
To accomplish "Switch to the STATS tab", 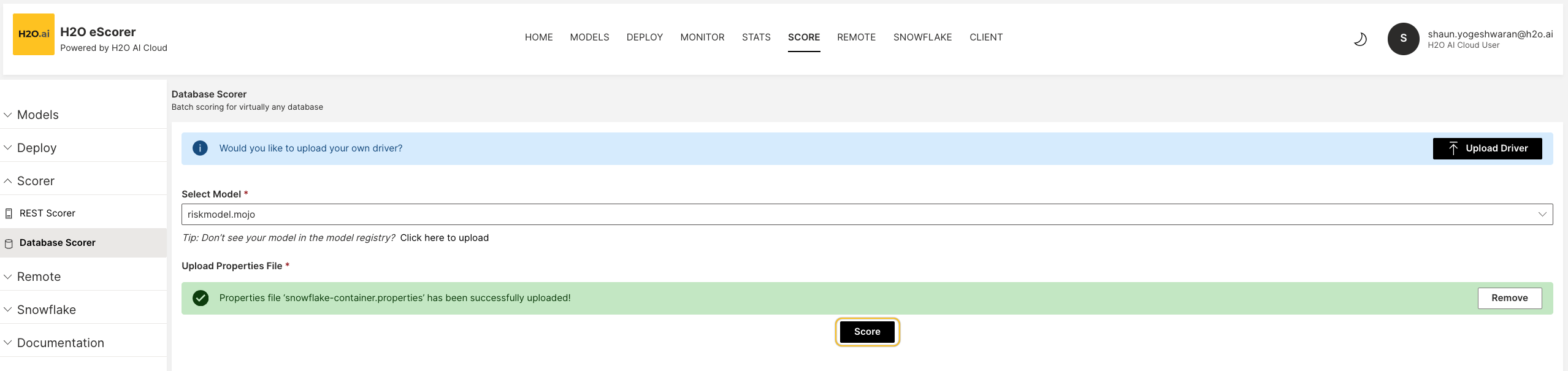I will tap(756, 37).
